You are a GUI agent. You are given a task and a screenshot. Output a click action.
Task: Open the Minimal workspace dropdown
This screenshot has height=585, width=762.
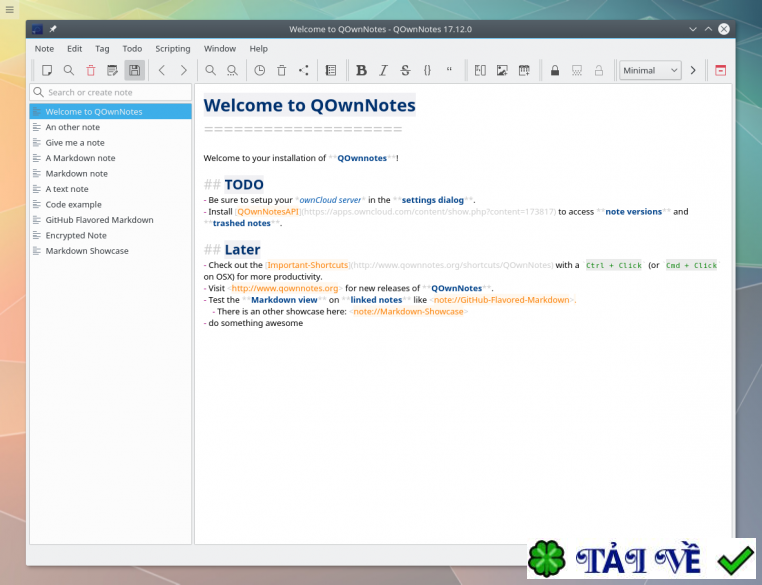coord(649,71)
